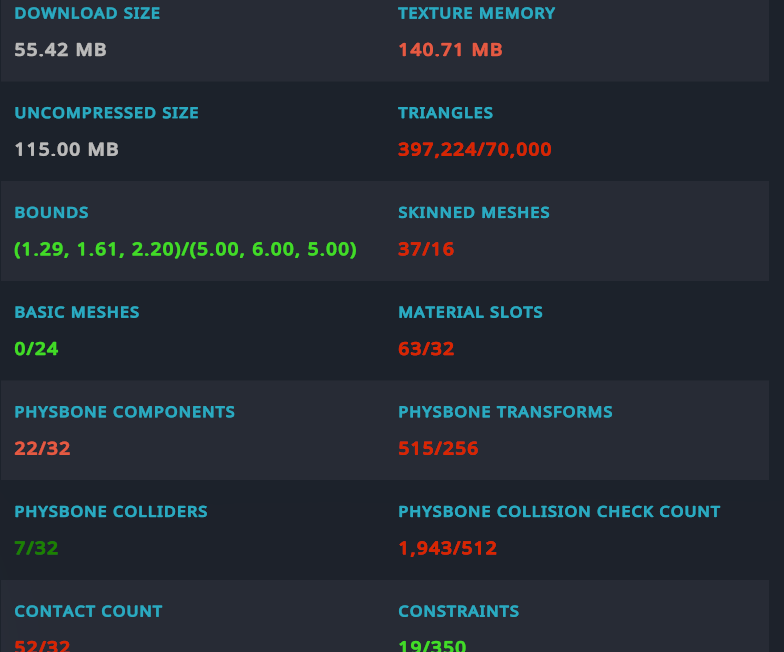This screenshot has height=652, width=784.
Task: Select the 140.71 MB texture memory value
Action: [x=450, y=50]
